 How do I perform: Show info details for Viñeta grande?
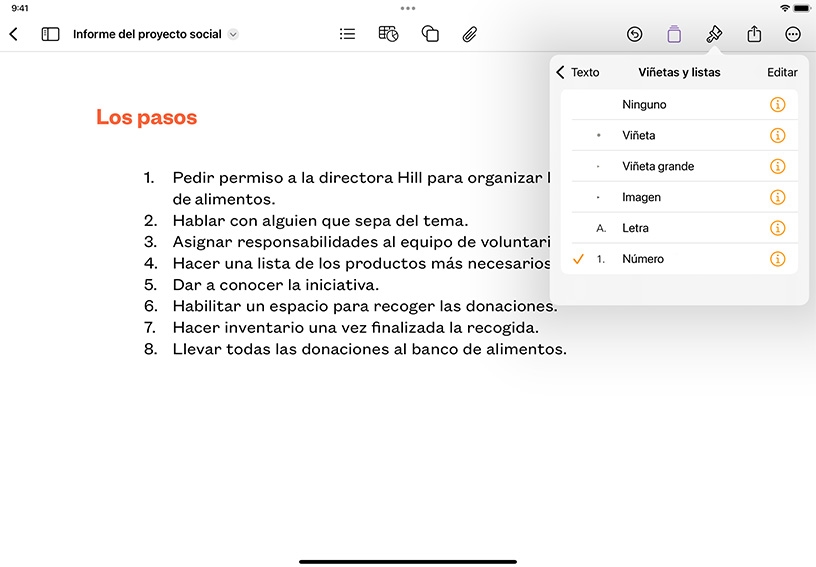click(x=777, y=166)
